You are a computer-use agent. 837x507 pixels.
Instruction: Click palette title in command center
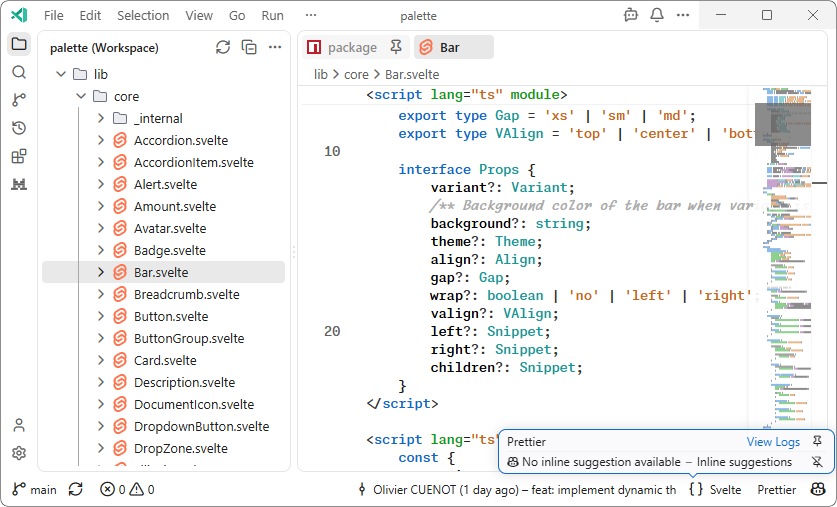[x=418, y=16]
